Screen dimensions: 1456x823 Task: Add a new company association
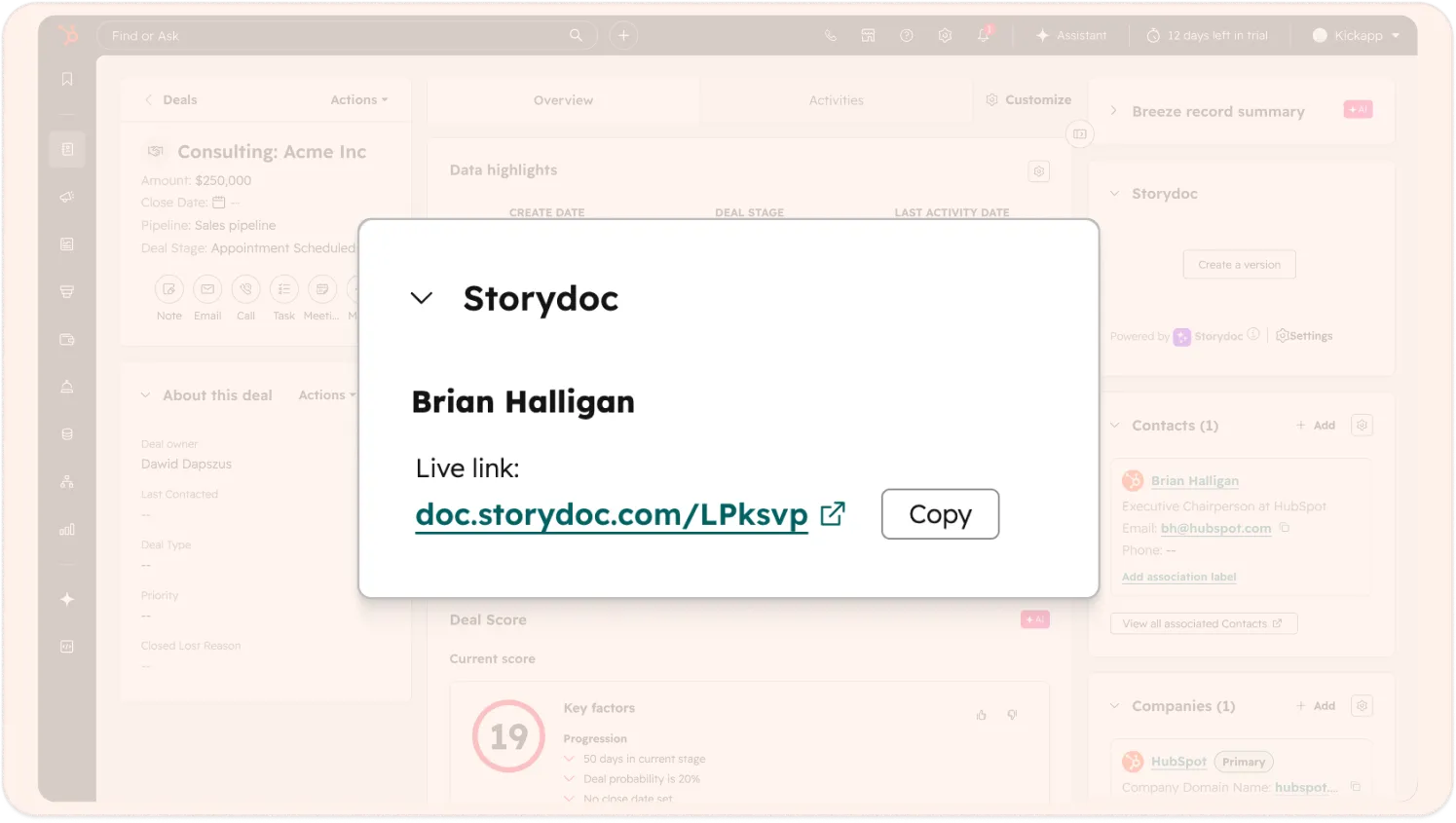coord(1316,705)
